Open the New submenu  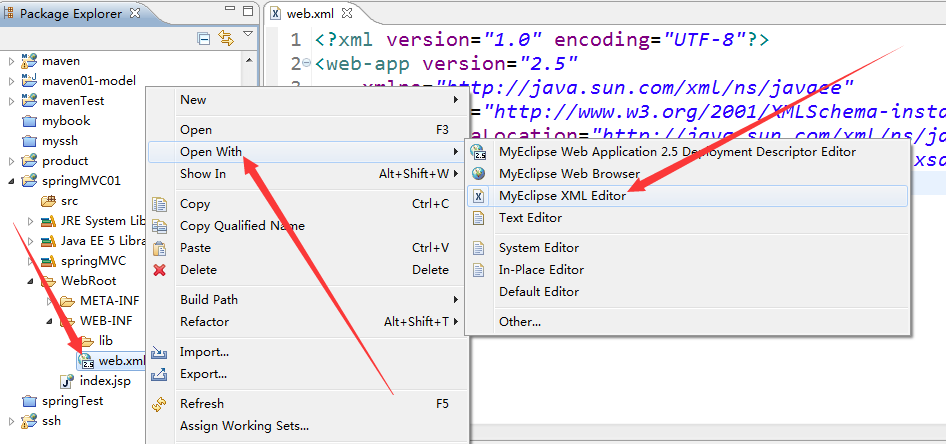pyautogui.click(x=307, y=100)
